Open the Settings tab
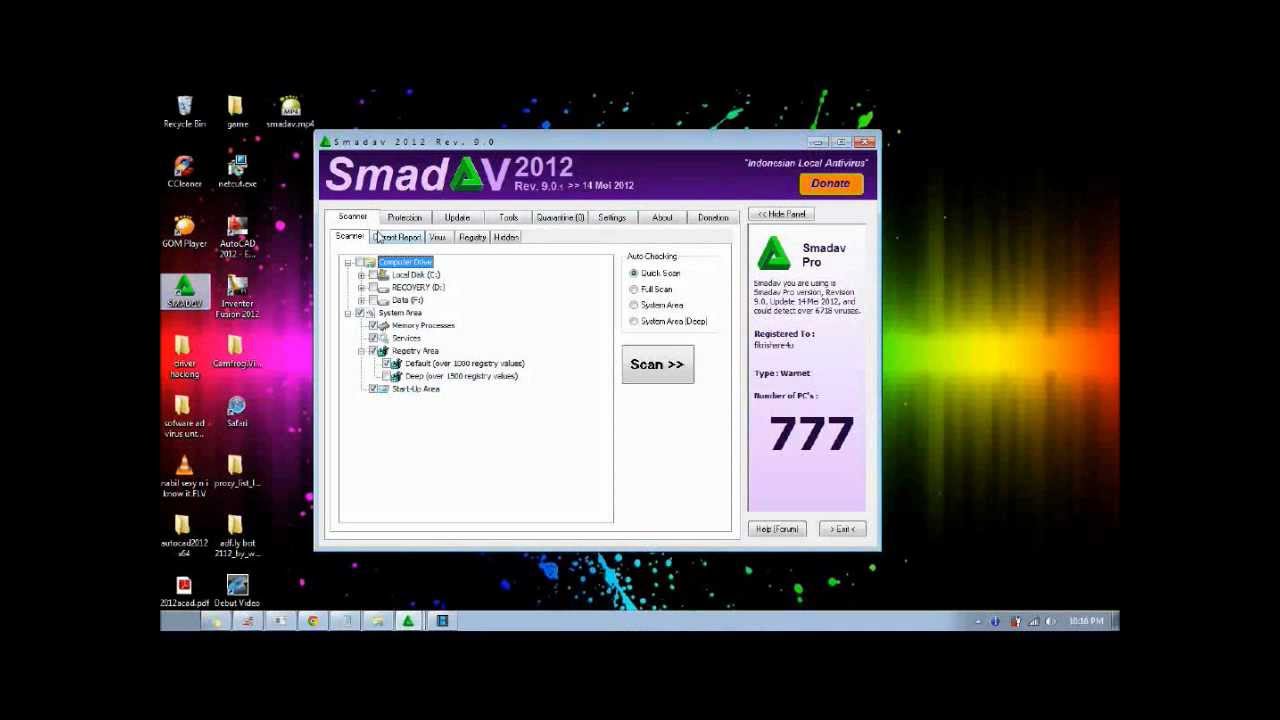Viewport: 1280px width, 720px height. tap(612, 217)
